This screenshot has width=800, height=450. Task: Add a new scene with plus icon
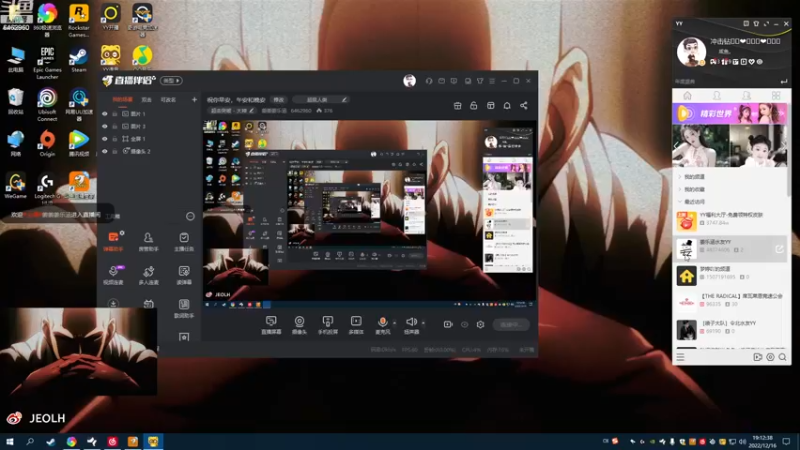click(x=194, y=99)
